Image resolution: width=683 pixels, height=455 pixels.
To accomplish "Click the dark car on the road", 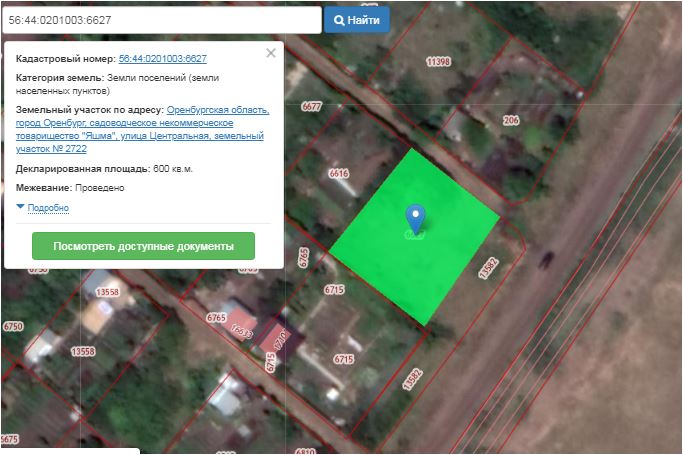I will tap(546, 259).
